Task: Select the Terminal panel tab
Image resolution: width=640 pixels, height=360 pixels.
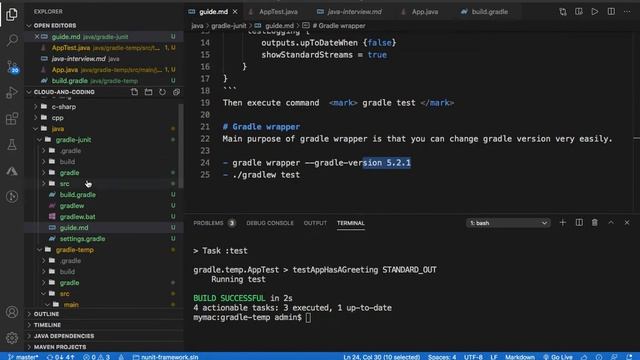Action: pyautogui.click(x=351, y=223)
